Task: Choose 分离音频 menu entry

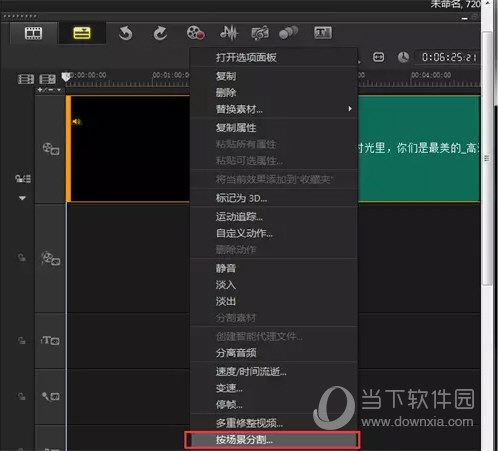Action: (x=274, y=353)
